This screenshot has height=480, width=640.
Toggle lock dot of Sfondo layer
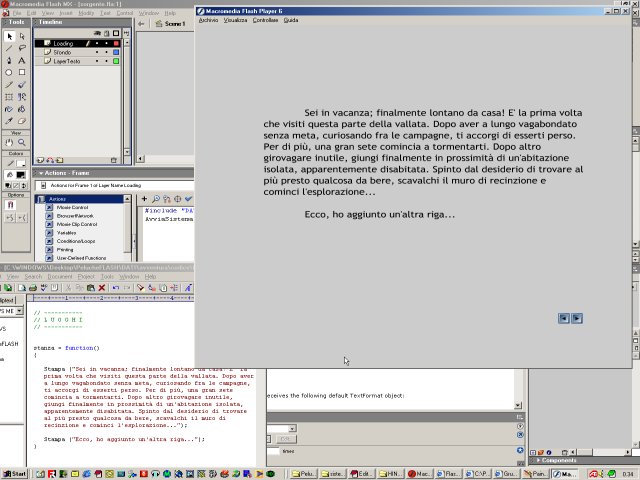pyautogui.click(x=107, y=52)
